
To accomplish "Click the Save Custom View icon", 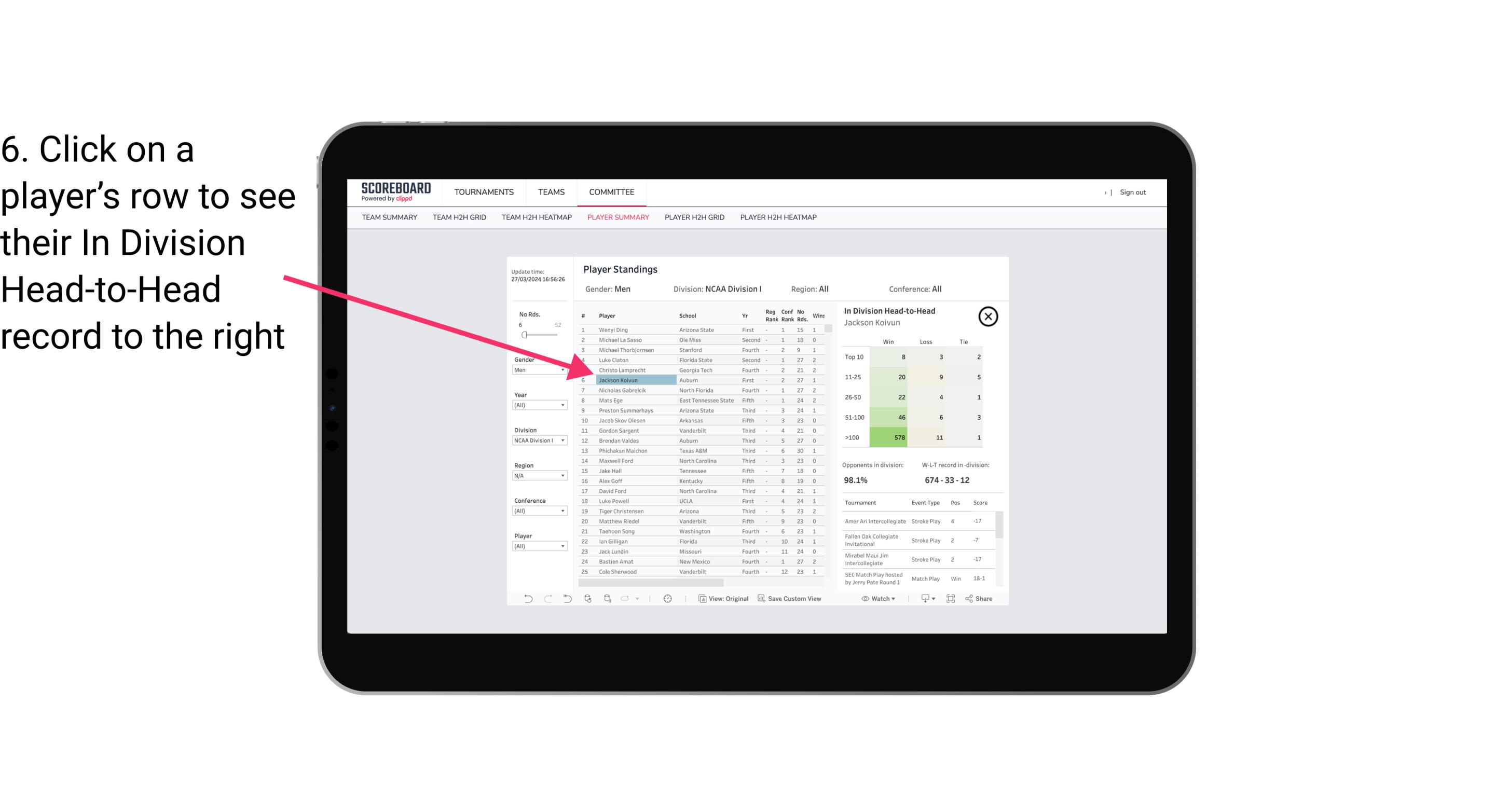I will tap(762, 599).
